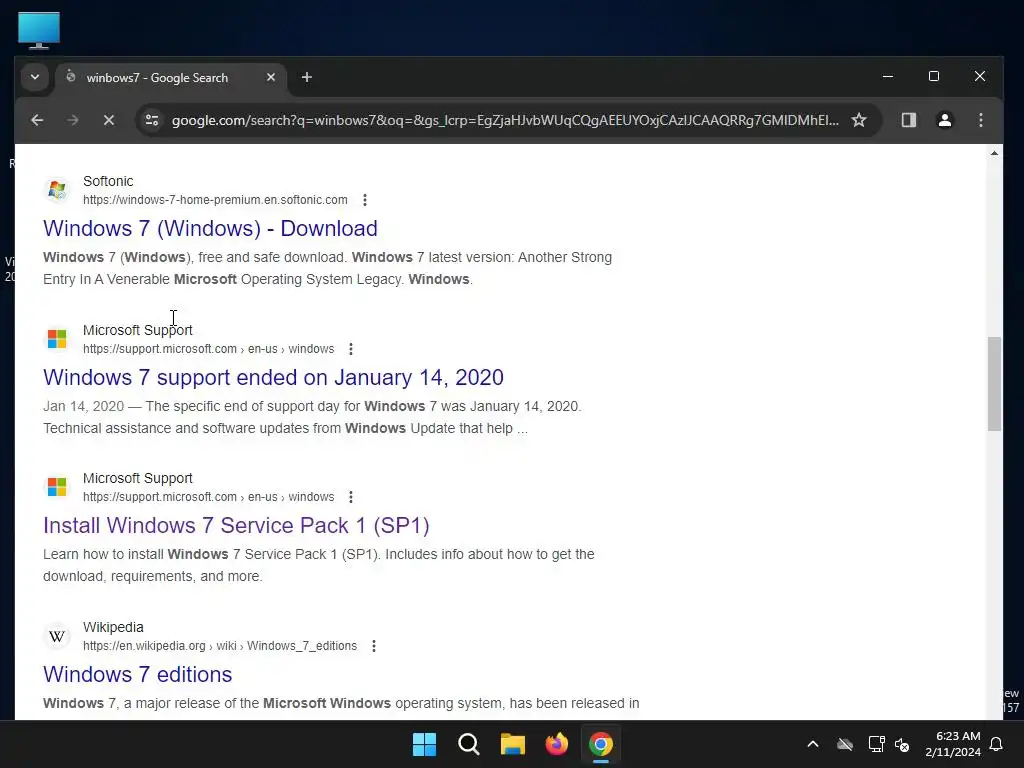Click the Wikipedia en.wikipedia.org URL text

(x=219, y=646)
